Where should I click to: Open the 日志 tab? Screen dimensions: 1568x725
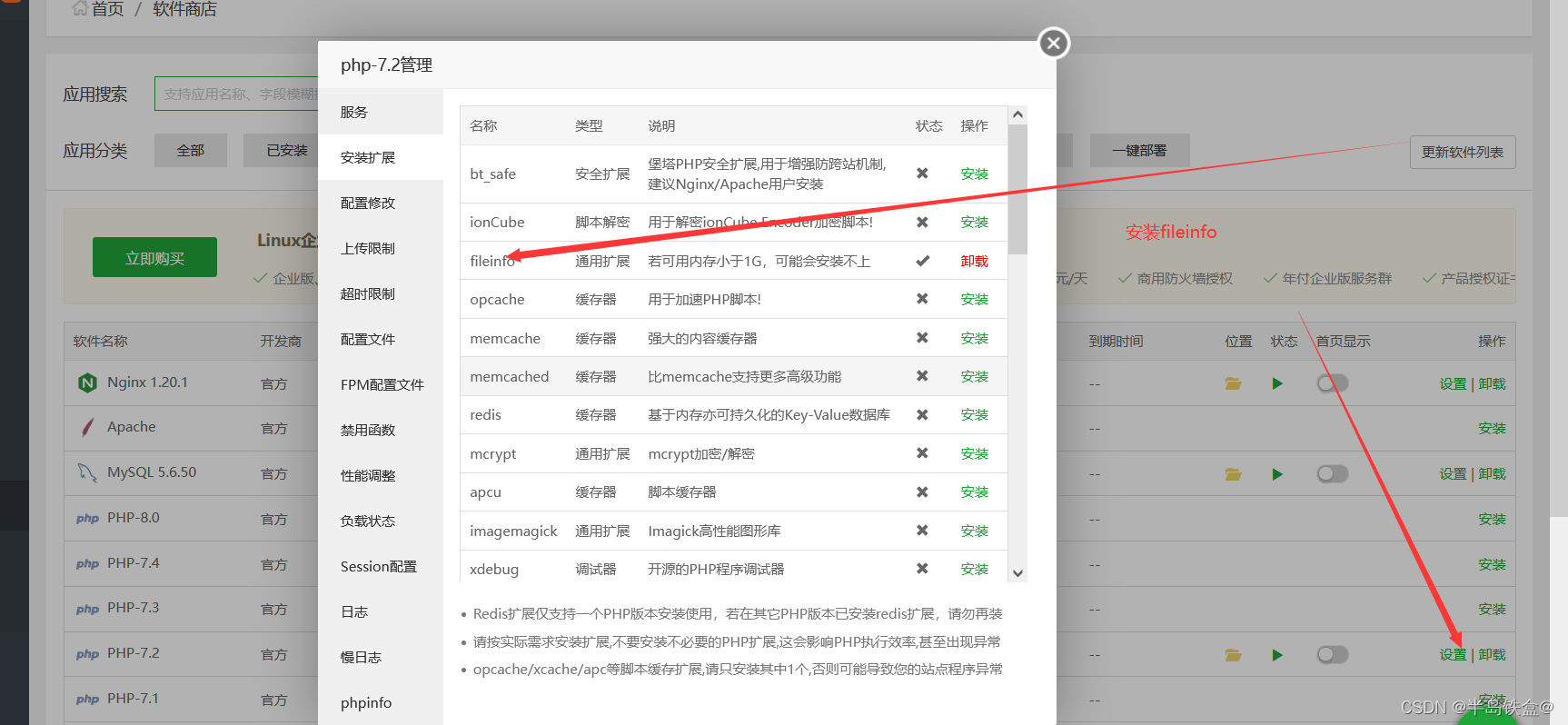(381, 611)
